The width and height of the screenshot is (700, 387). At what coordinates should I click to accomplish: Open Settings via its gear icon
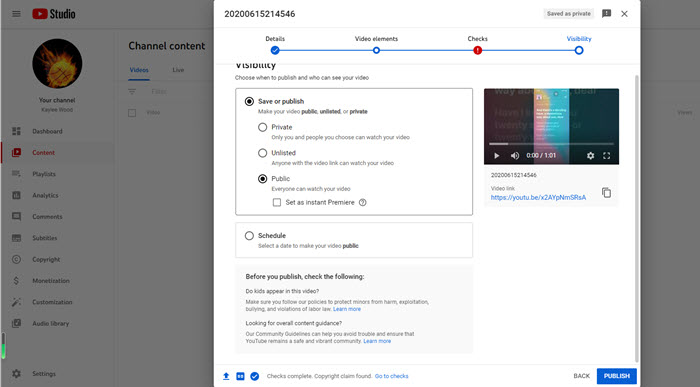pos(17,374)
